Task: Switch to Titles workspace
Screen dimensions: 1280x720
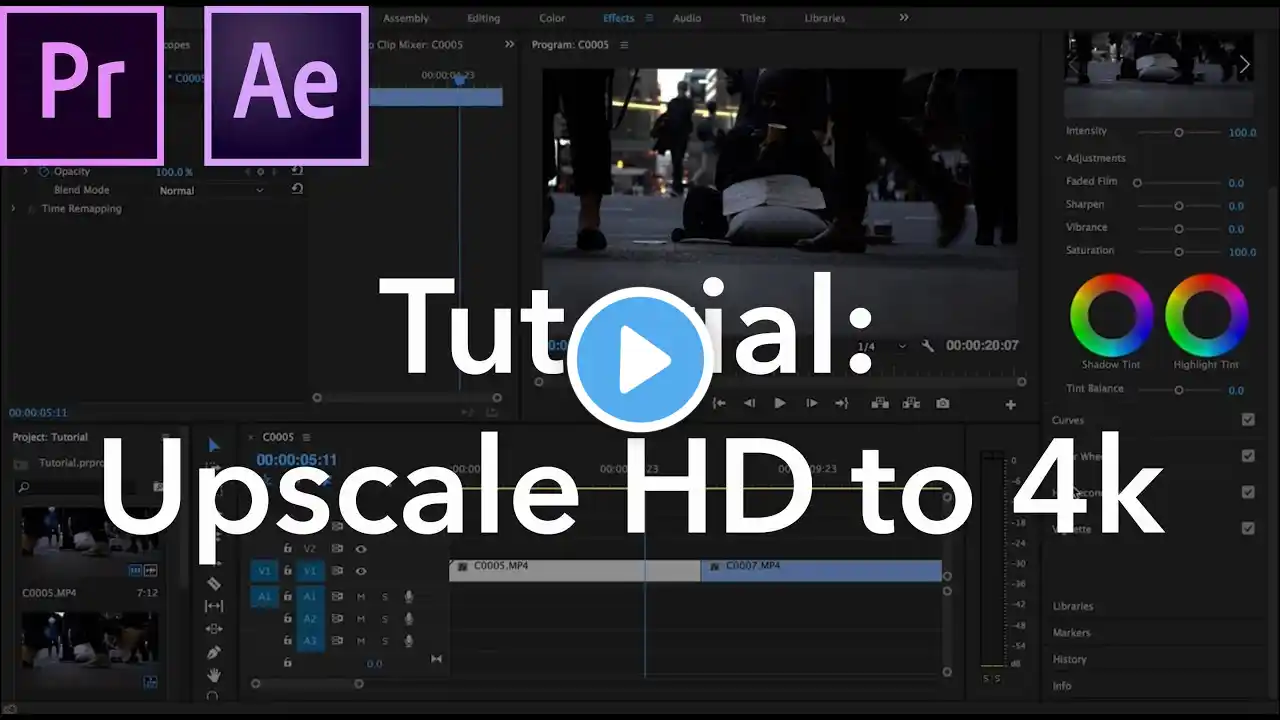Action: point(753,18)
